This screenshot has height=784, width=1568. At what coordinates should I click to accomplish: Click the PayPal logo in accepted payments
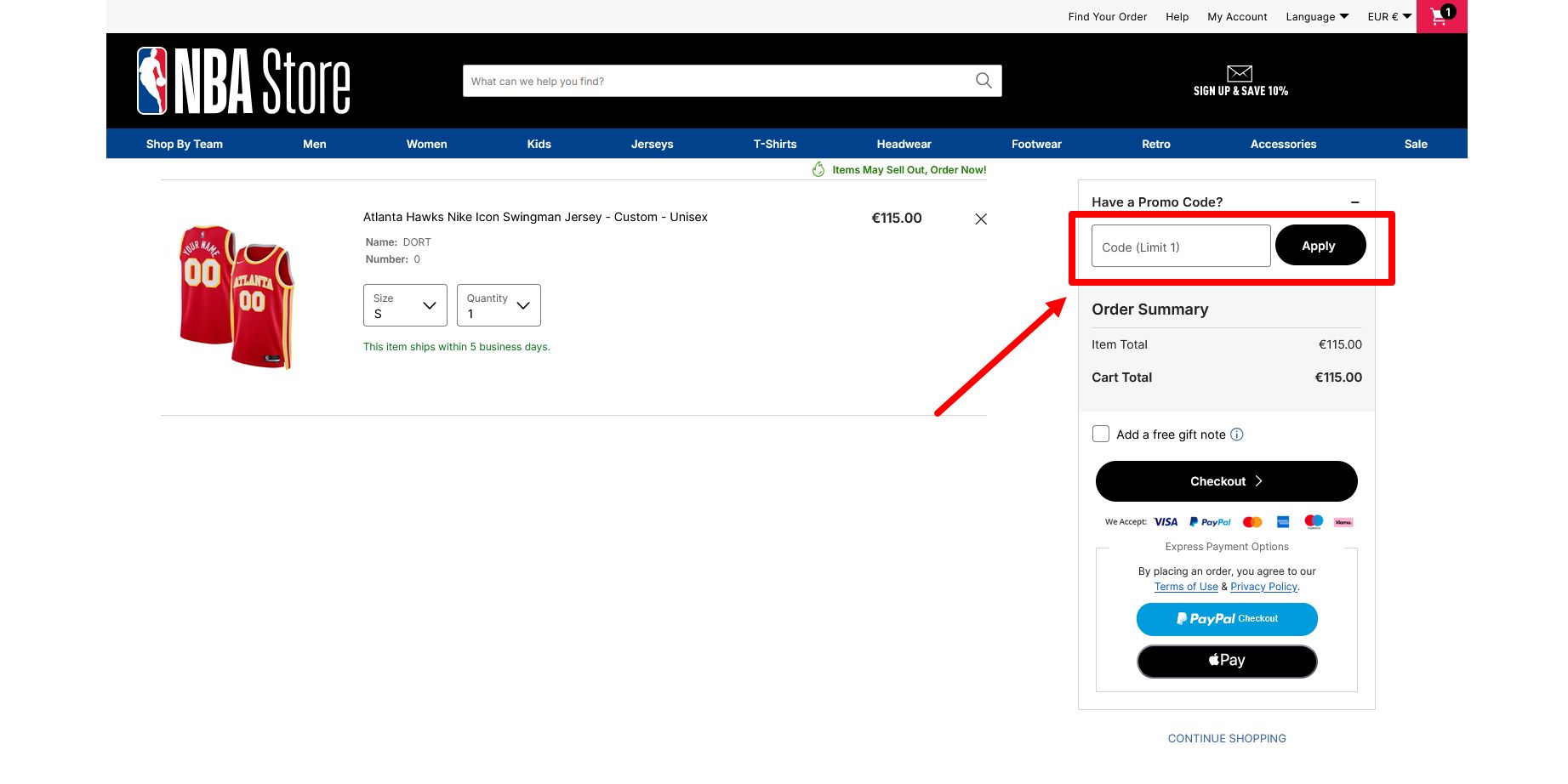(x=1210, y=522)
